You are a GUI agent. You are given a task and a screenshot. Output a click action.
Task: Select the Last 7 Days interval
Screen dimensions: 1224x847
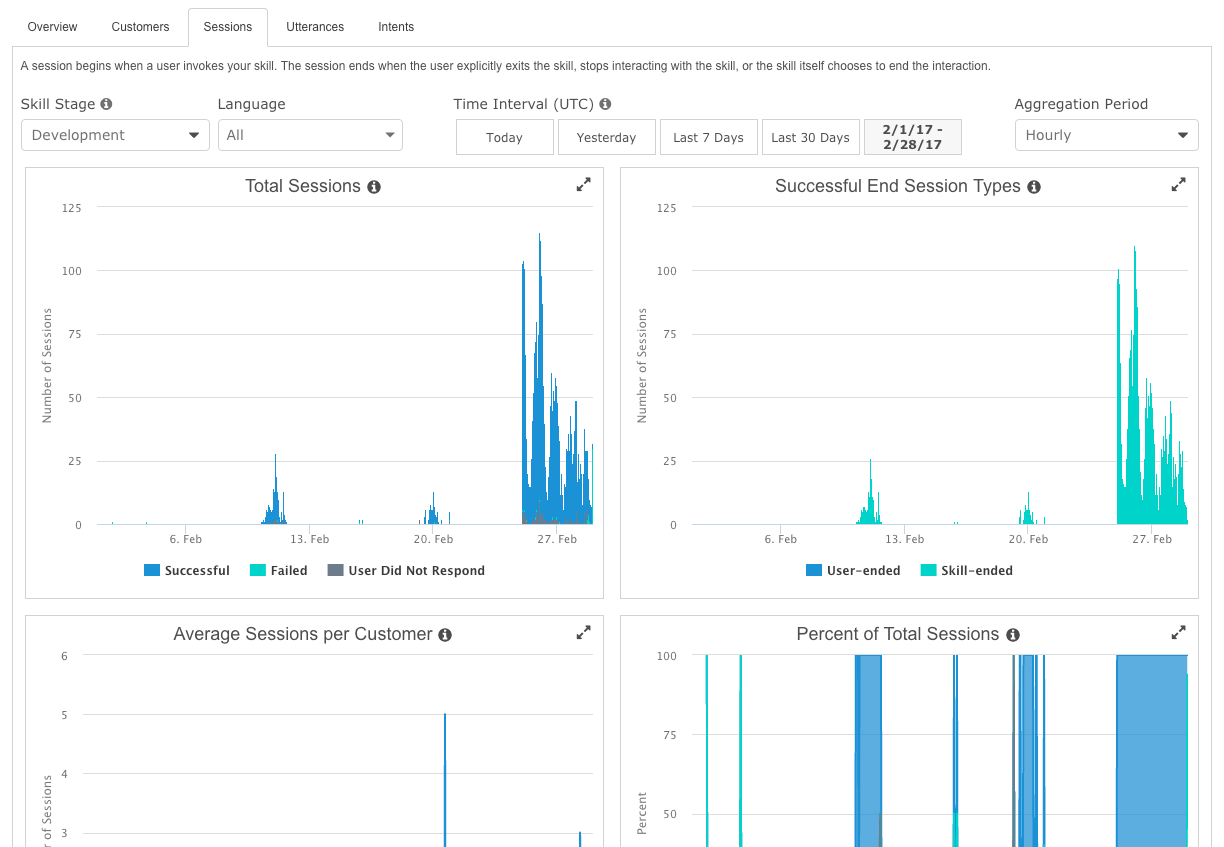708,138
